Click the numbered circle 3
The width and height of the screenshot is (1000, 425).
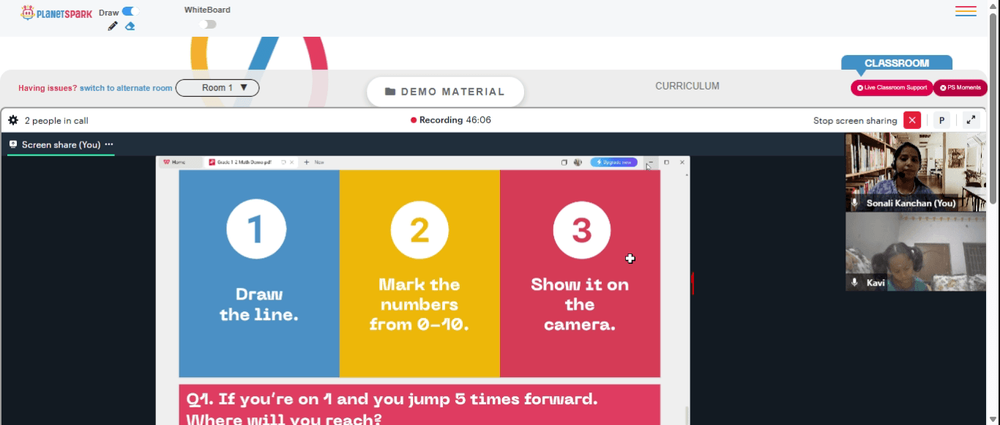[x=582, y=230]
